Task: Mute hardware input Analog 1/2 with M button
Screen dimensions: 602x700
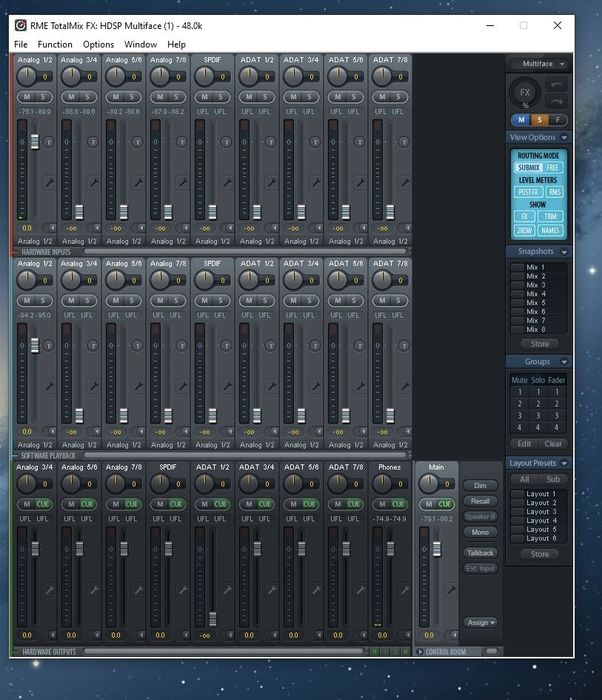Action: (27, 97)
